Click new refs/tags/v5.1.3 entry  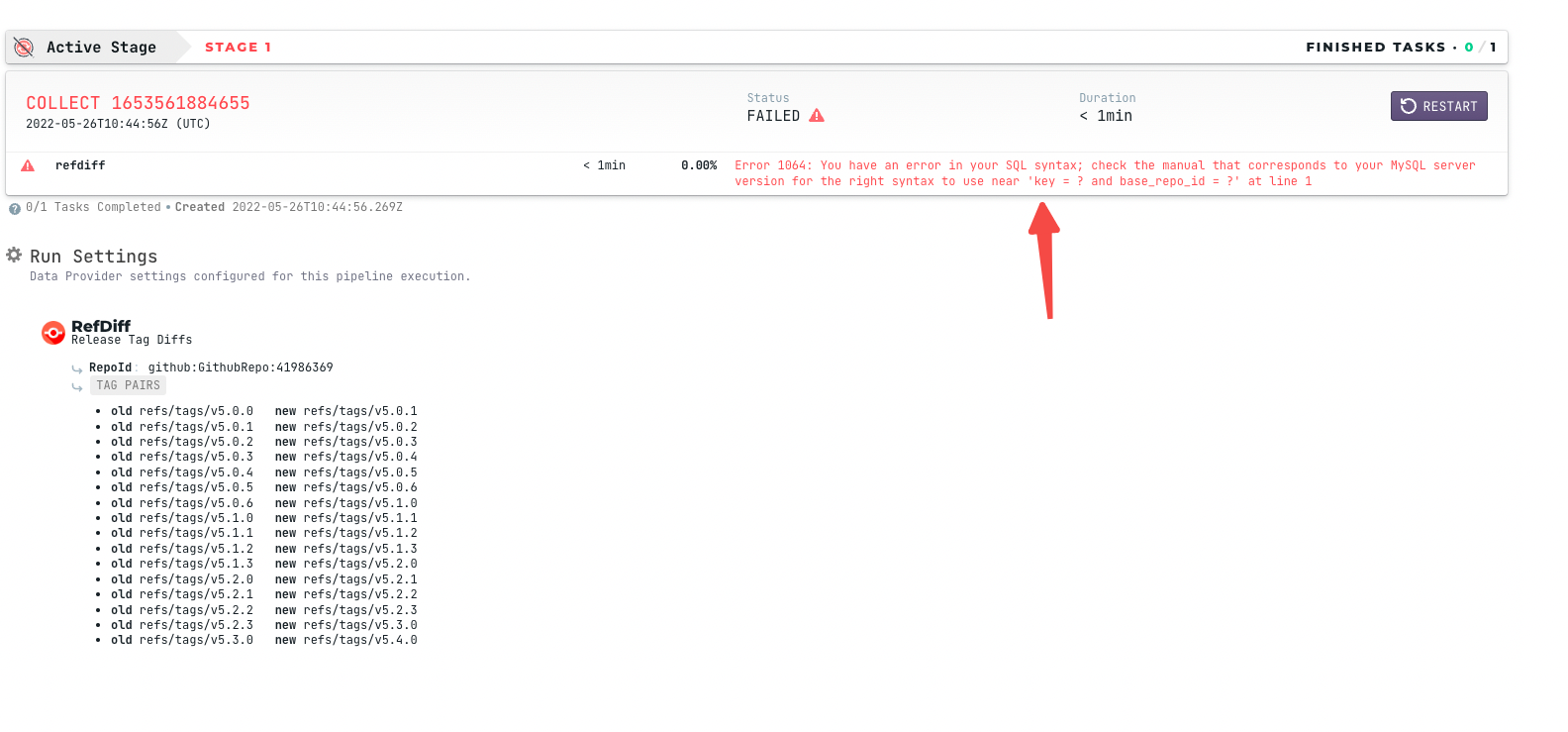pos(346,549)
